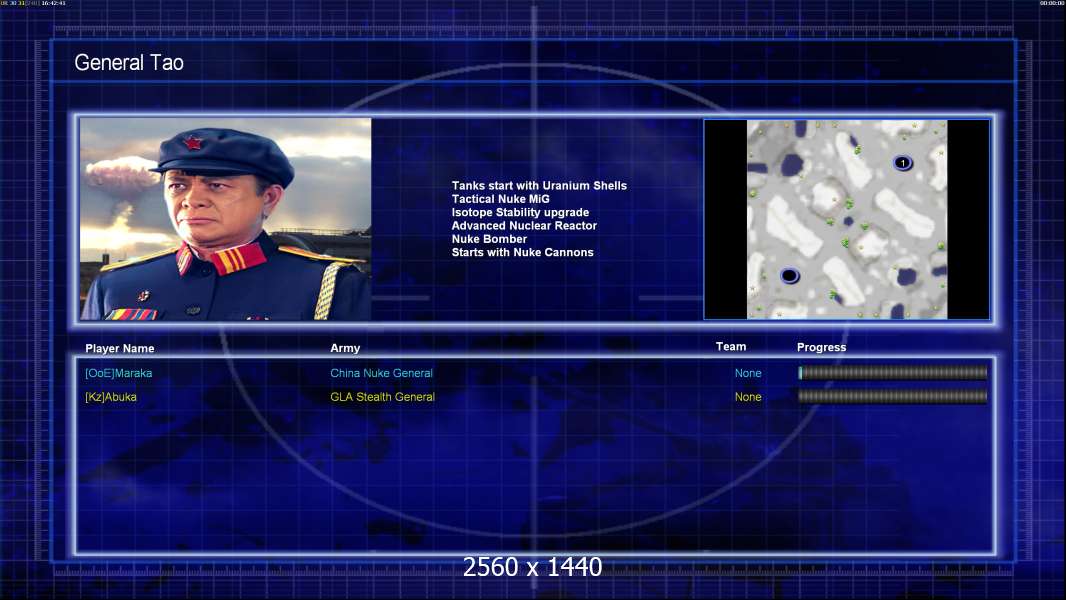
Task: Click China Nuke General army entry
Action: [x=381, y=373]
